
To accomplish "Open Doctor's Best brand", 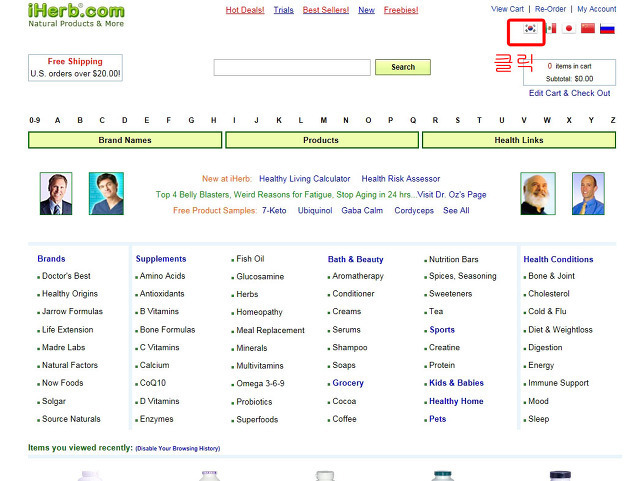I will point(66,276).
